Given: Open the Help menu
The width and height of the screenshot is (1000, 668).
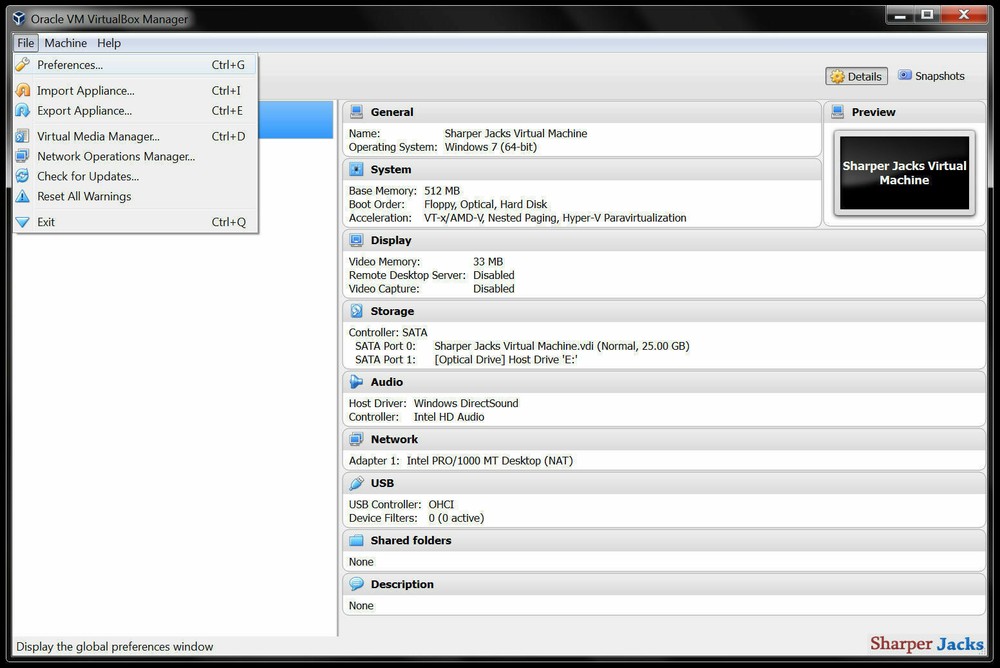Looking at the screenshot, I should (x=109, y=43).
